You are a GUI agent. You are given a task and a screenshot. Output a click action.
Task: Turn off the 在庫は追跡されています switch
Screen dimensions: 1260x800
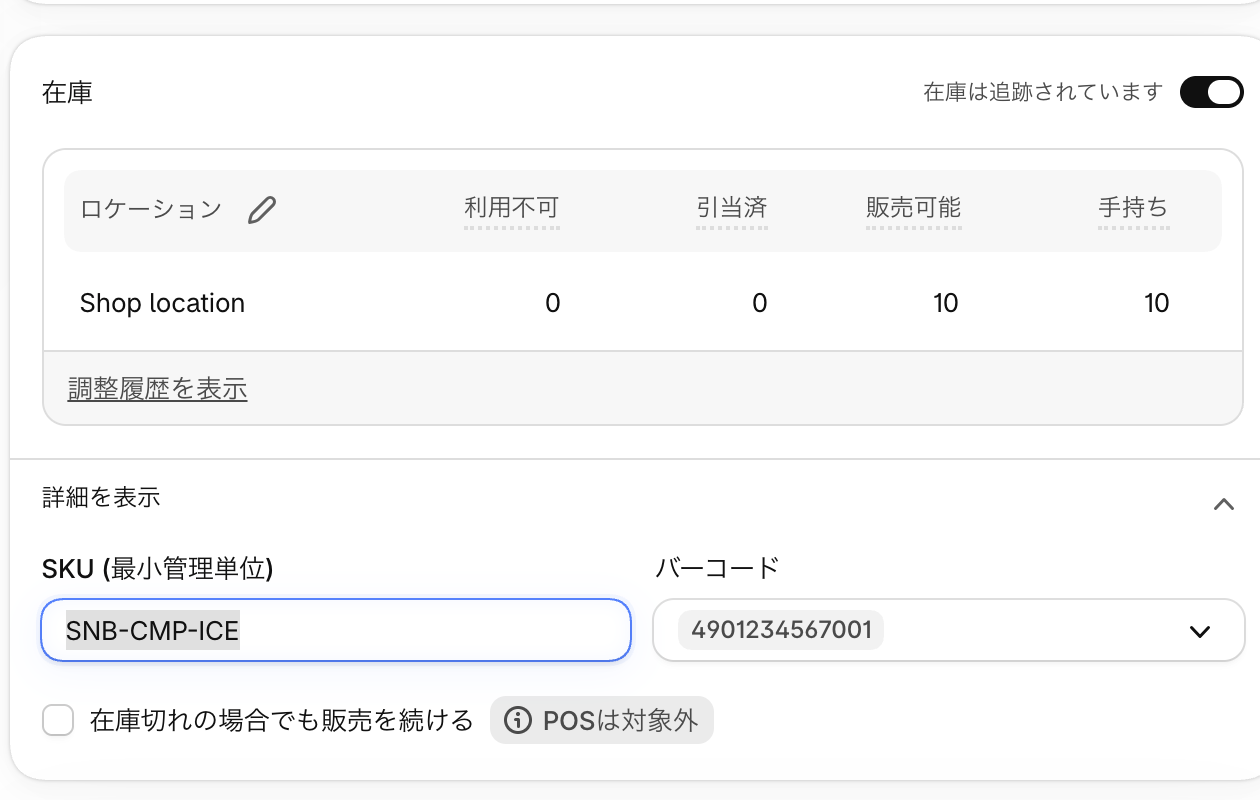(x=1211, y=92)
